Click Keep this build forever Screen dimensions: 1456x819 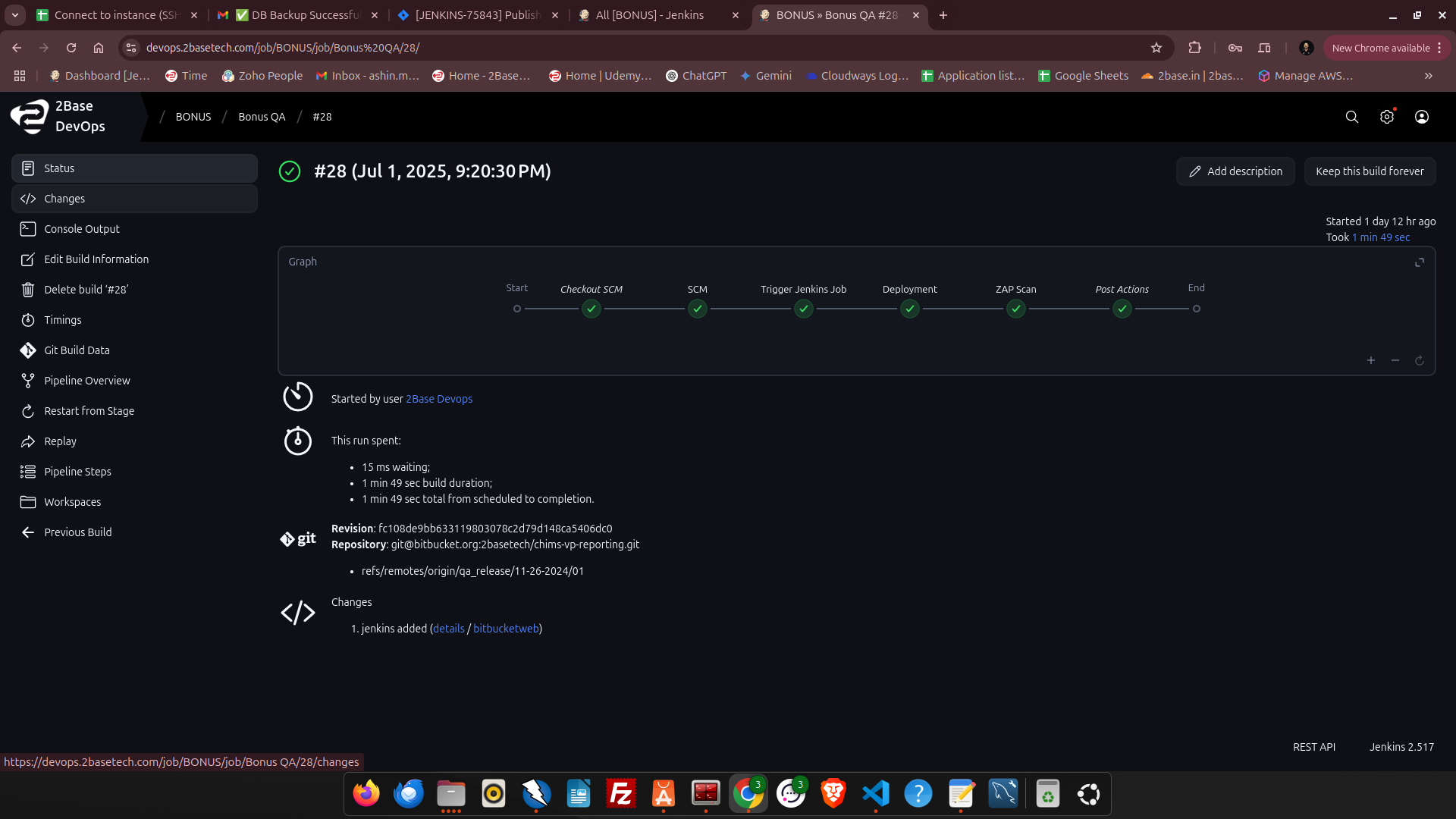point(1370,171)
